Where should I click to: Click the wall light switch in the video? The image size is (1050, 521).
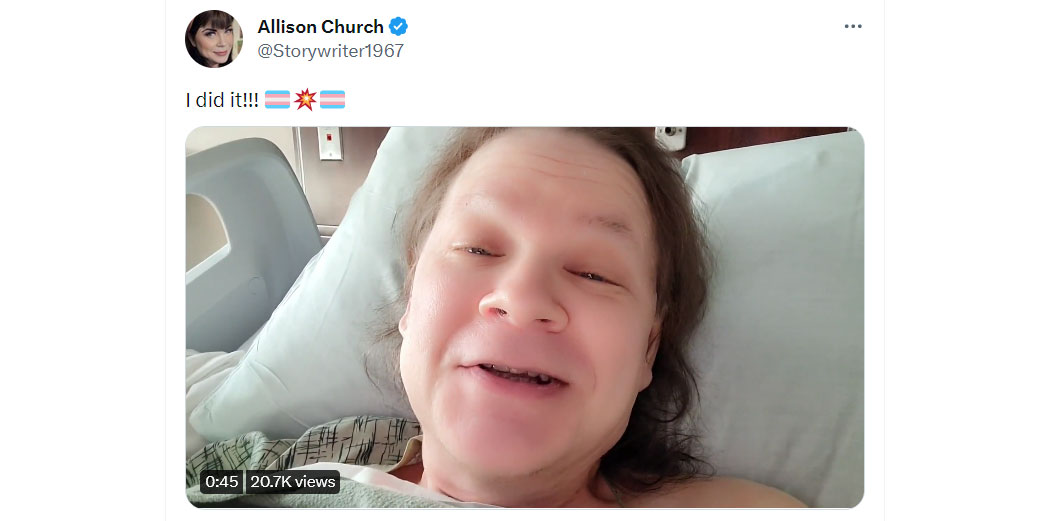click(330, 143)
